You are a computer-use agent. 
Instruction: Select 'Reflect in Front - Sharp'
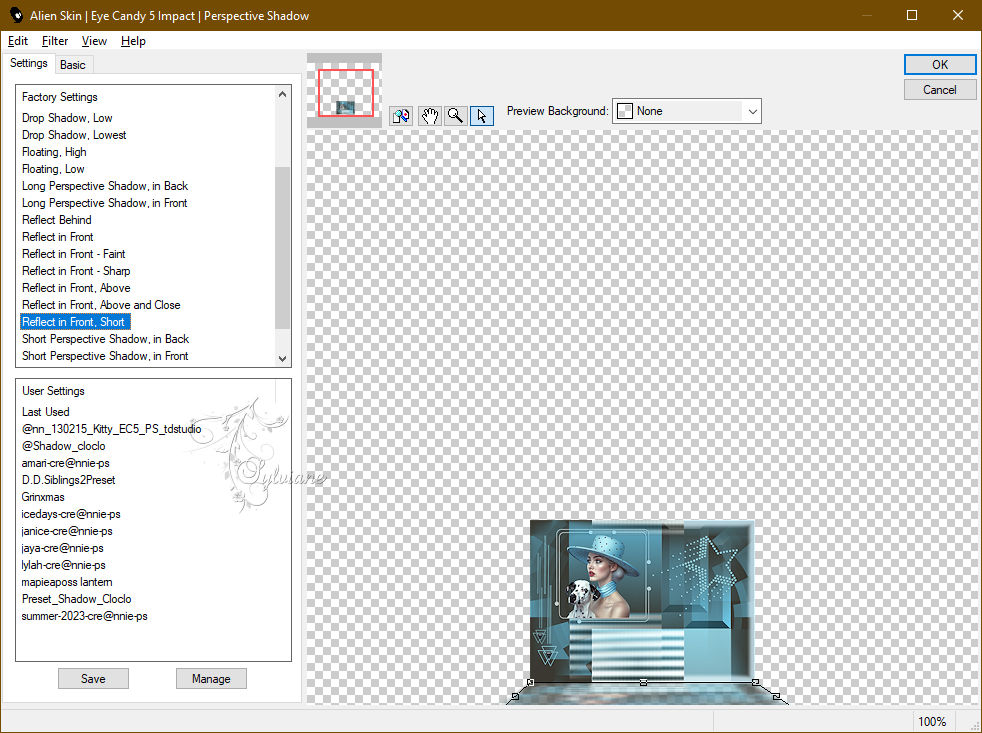click(x=76, y=271)
